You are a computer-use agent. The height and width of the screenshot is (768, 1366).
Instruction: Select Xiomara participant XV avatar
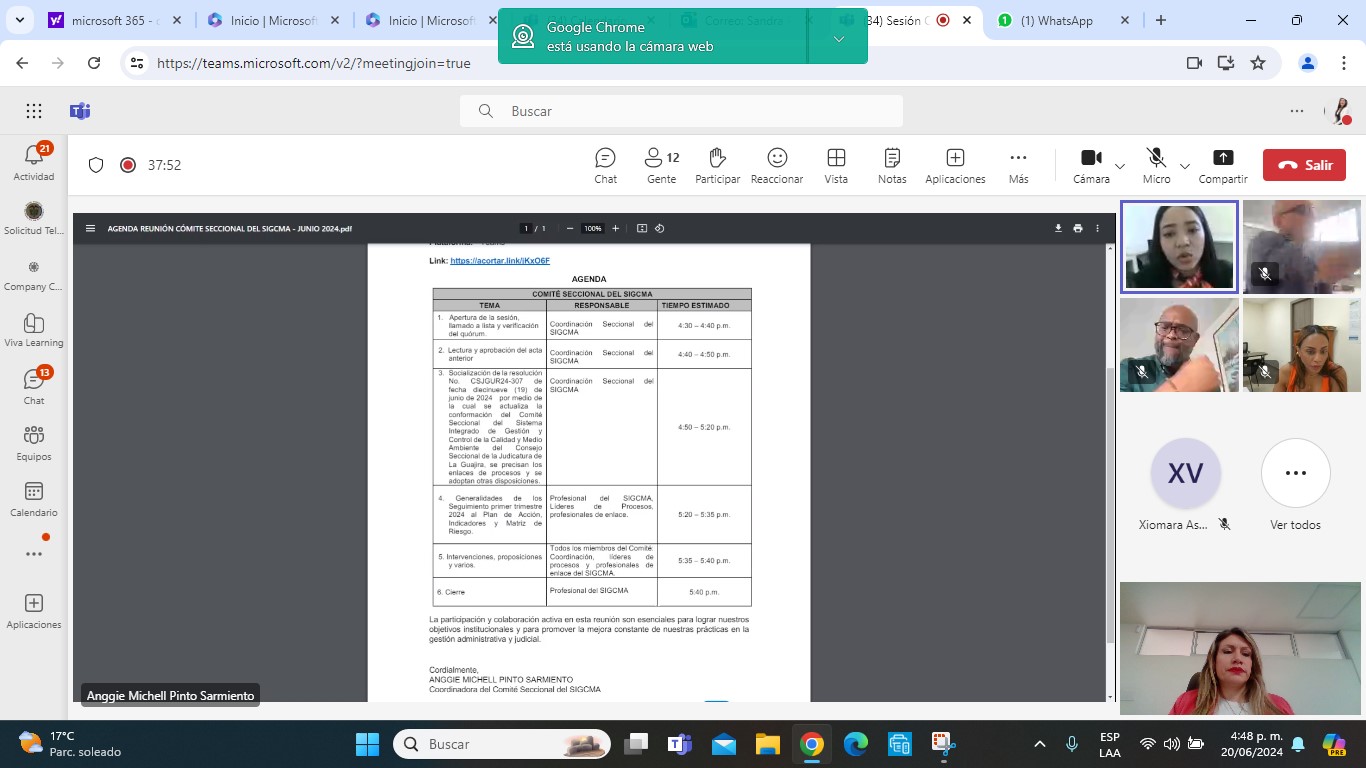pyautogui.click(x=1185, y=473)
